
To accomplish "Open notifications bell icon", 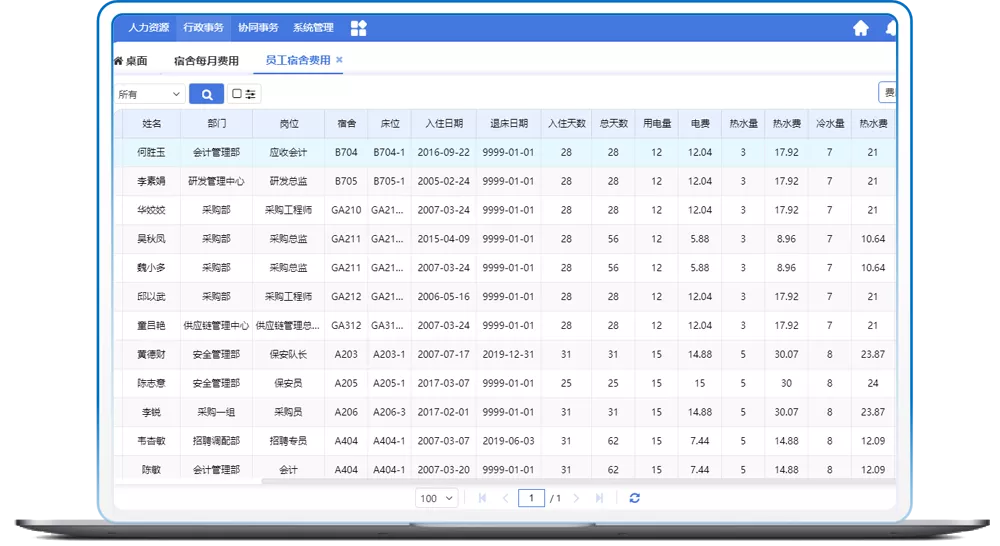I will tap(891, 28).
